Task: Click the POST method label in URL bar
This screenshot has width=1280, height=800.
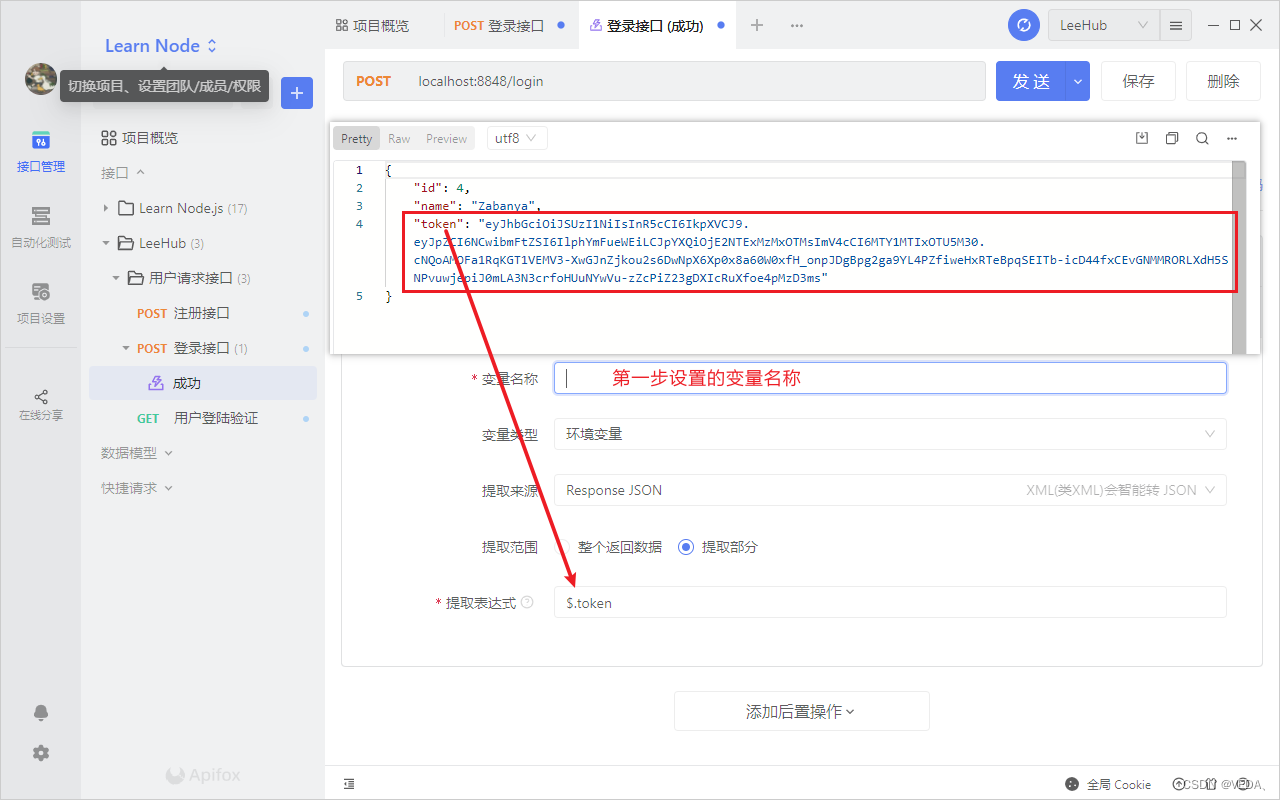Action: (x=373, y=81)
